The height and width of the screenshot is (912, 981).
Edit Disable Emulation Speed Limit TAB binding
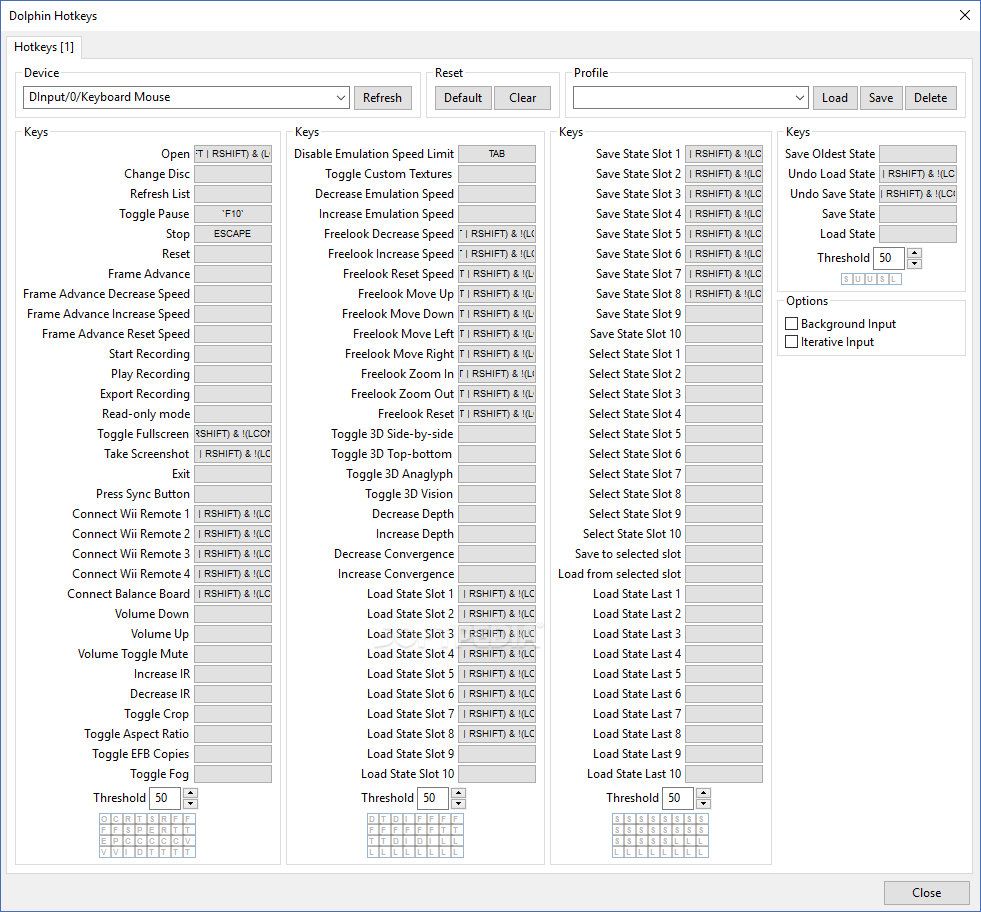click(x=497, y=154)
